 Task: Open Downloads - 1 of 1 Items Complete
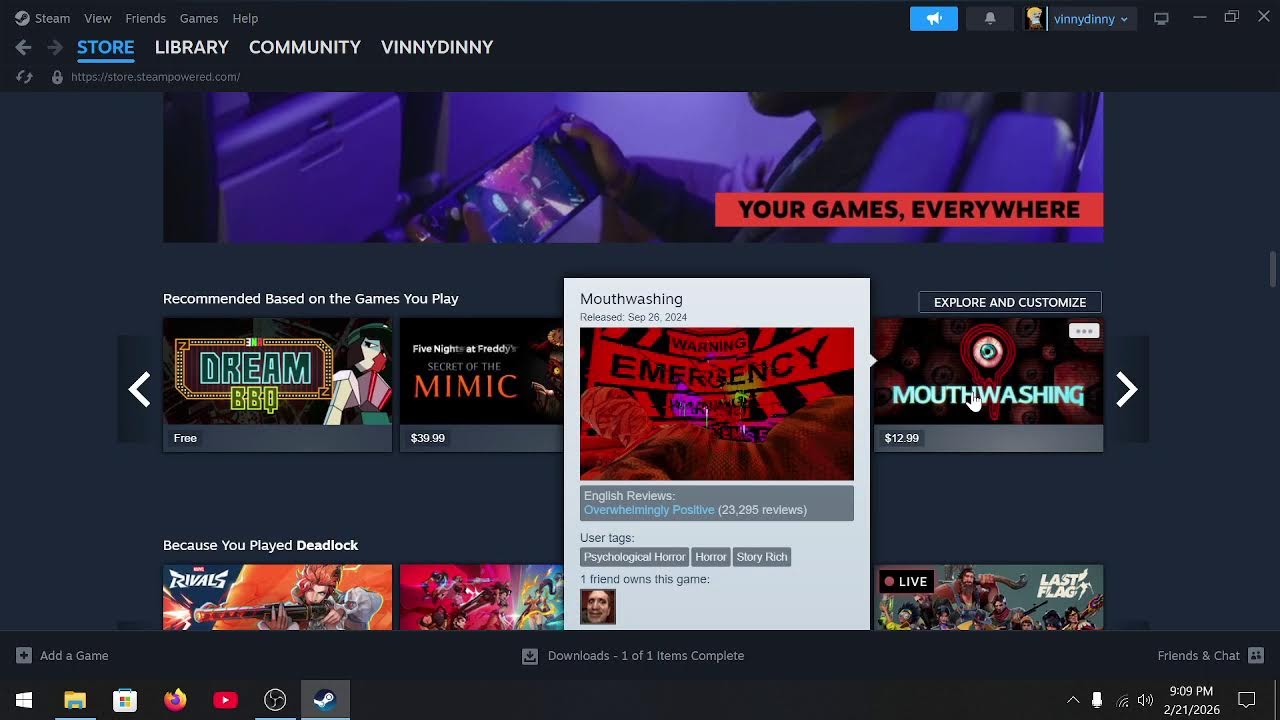coord(646,656)
